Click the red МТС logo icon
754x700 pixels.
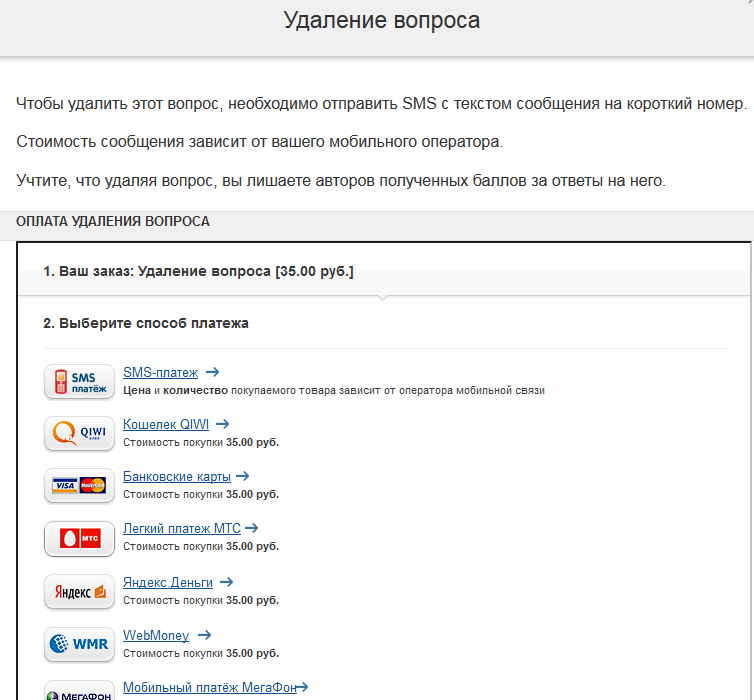(79, 539)
